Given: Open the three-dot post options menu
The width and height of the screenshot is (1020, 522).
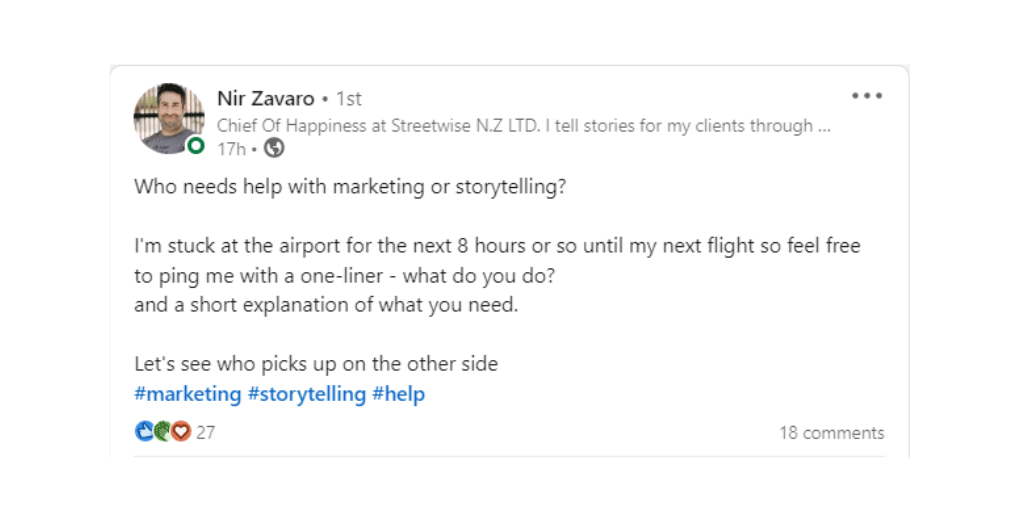Looking at the screenshot, I should click(866, 97).
